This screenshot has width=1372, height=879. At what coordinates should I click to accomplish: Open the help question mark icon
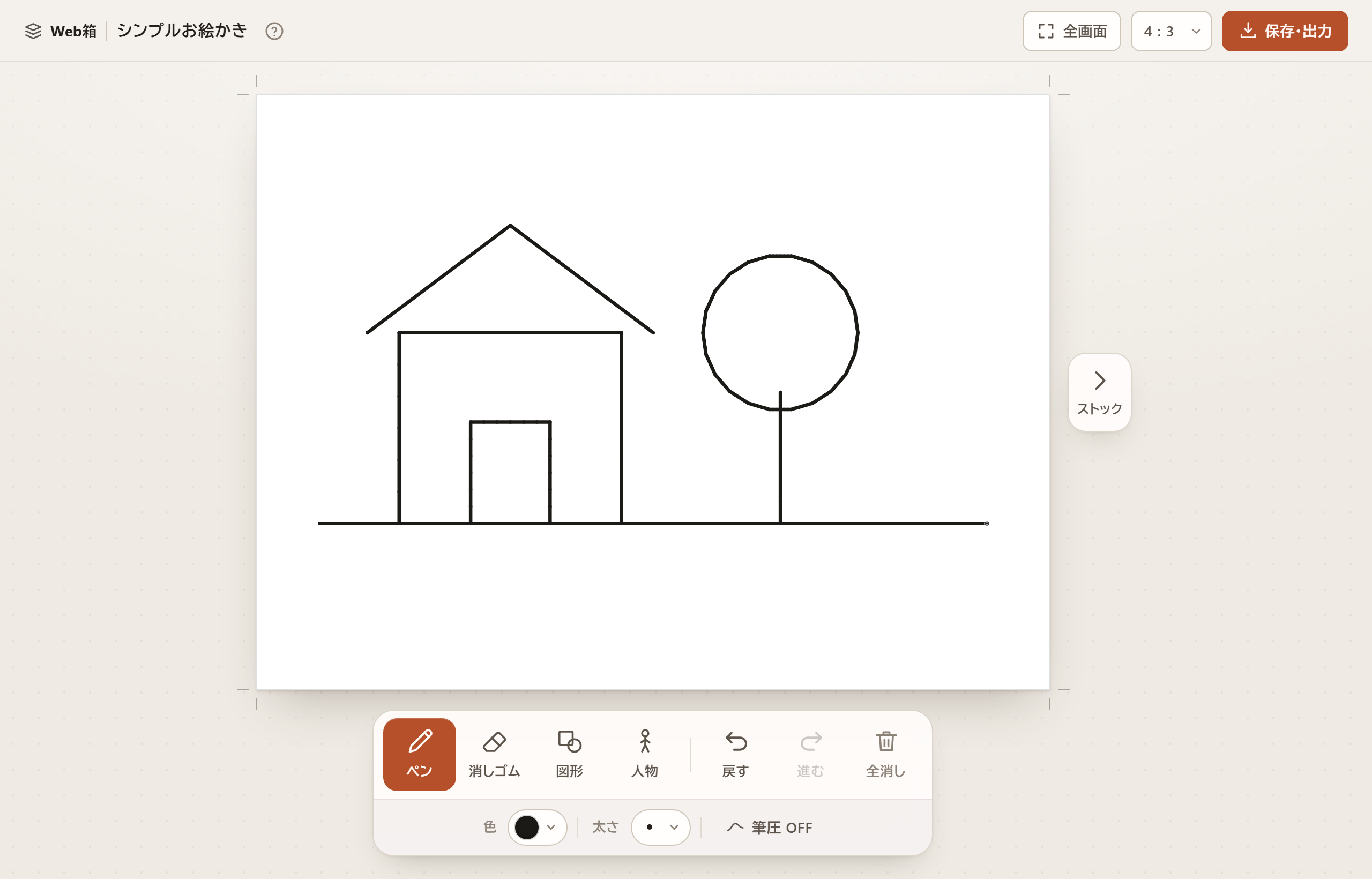[274, 31]
